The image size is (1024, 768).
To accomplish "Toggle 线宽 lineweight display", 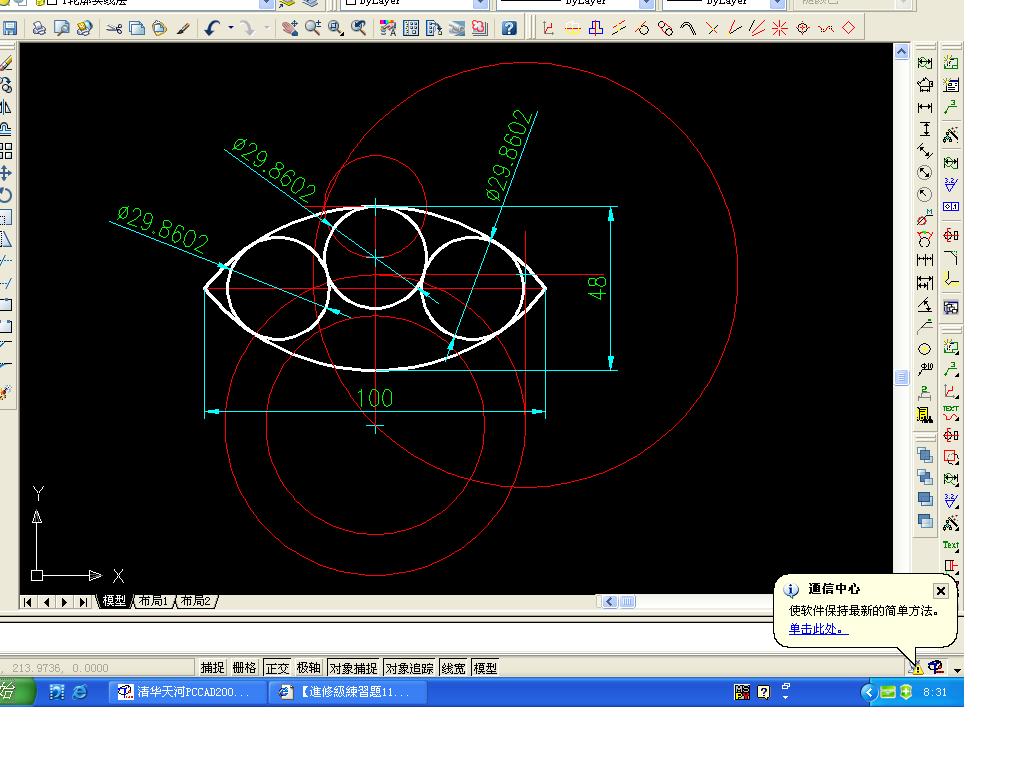I will [x=453, y=667].
